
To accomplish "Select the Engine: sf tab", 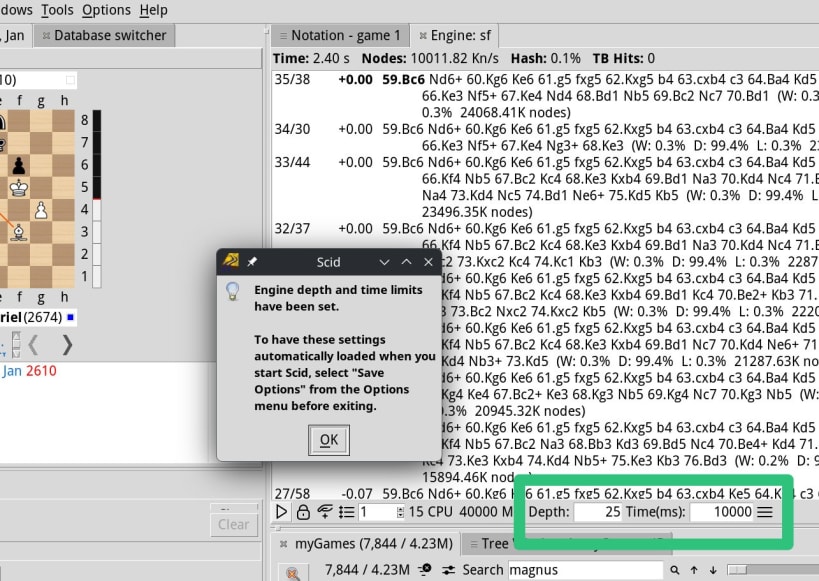I will click(x=455, y=36).
